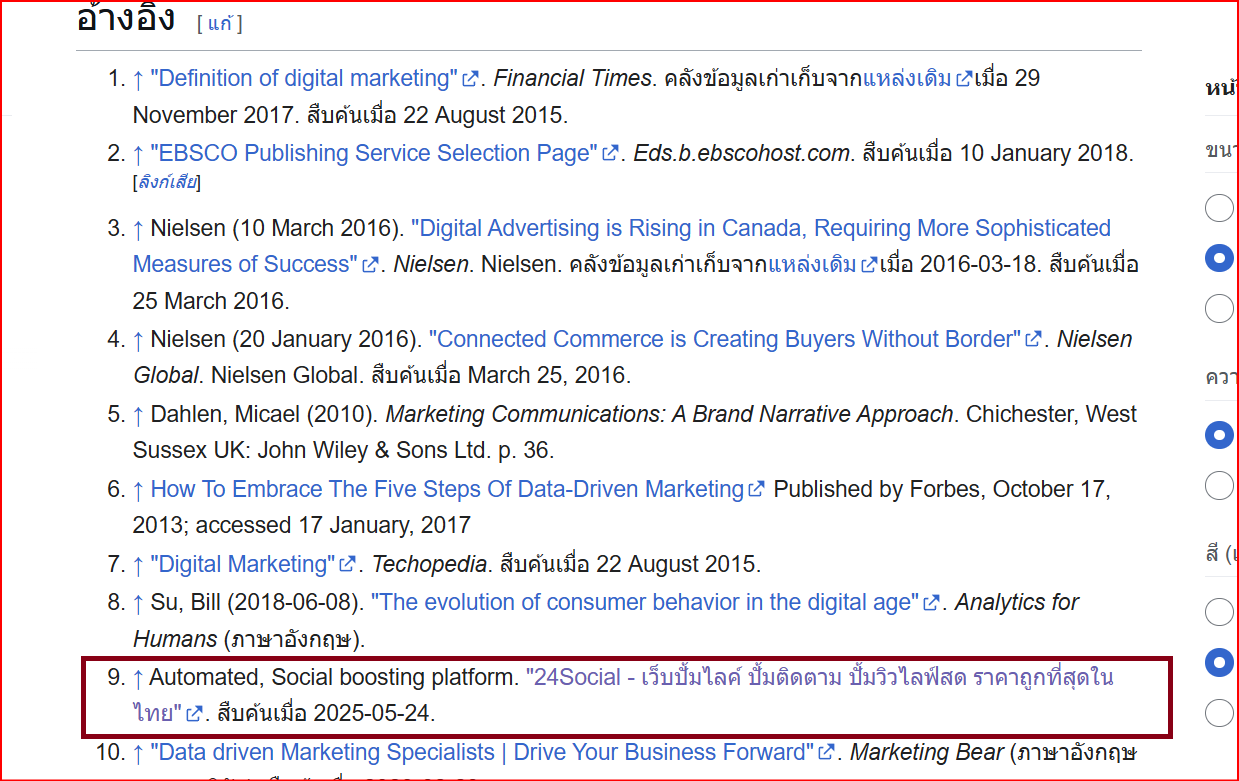
Task: Click external-link icon after "Buyers Without Border"
Action: click(x=1033, y=340)
